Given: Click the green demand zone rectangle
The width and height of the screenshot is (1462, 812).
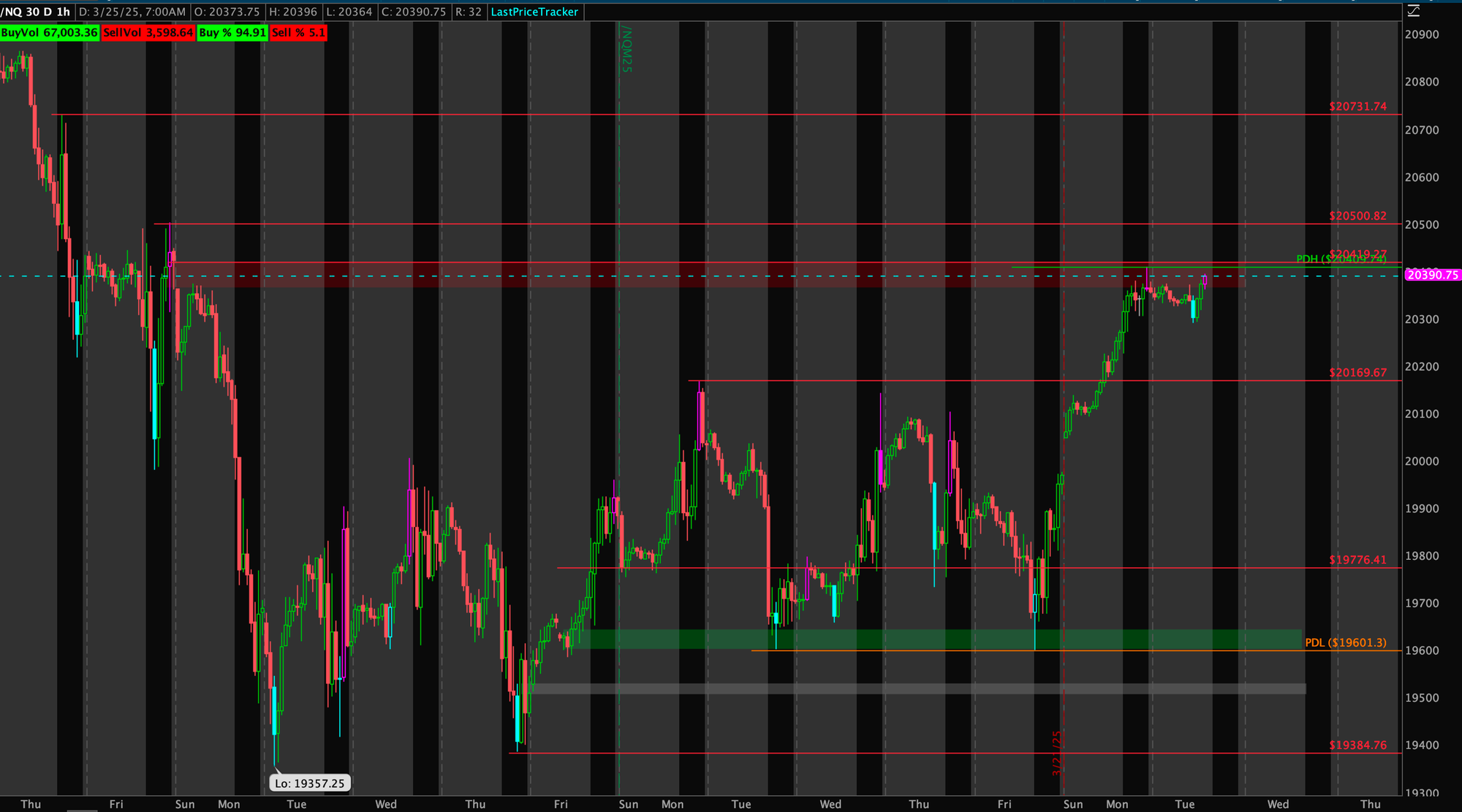Looking at the screenshot, I should [914, 639].
